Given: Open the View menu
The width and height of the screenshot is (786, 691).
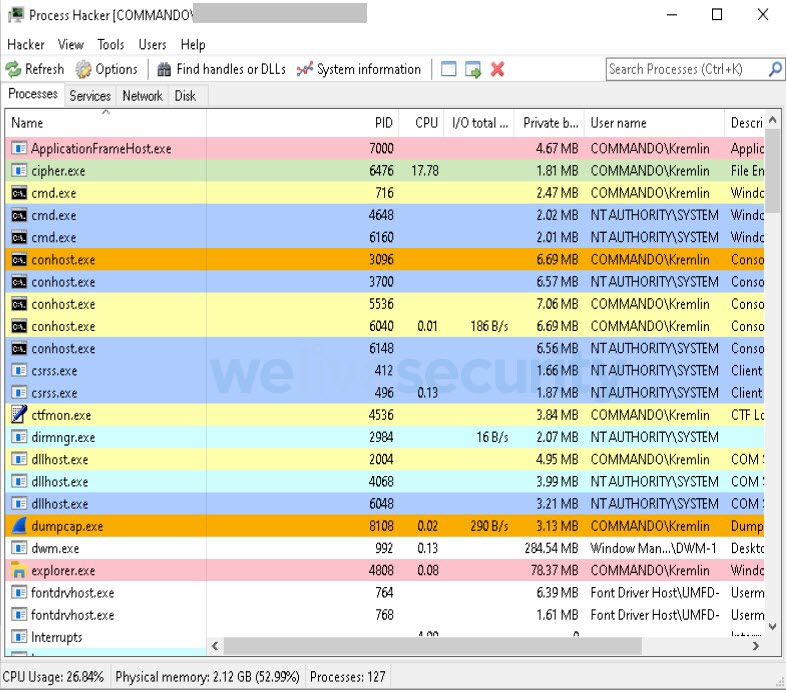Looking at the screenshot, I should tap(71, 45).
